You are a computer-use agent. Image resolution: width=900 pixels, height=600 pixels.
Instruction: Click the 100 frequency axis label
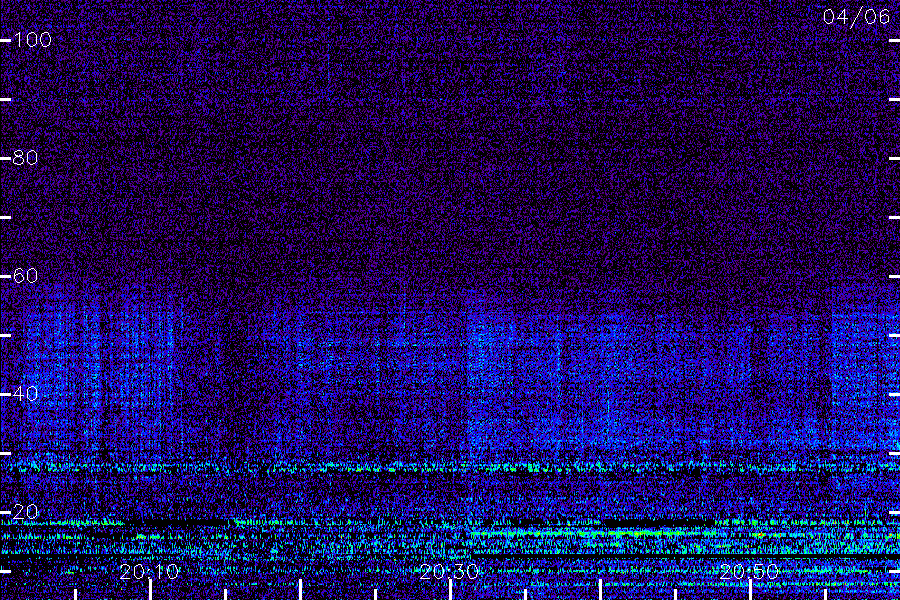(x=33, y=40)
